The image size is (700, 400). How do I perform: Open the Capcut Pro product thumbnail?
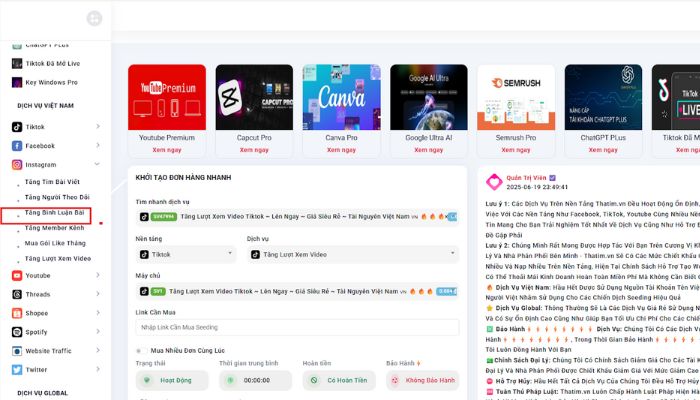click(x=254, y=97)
